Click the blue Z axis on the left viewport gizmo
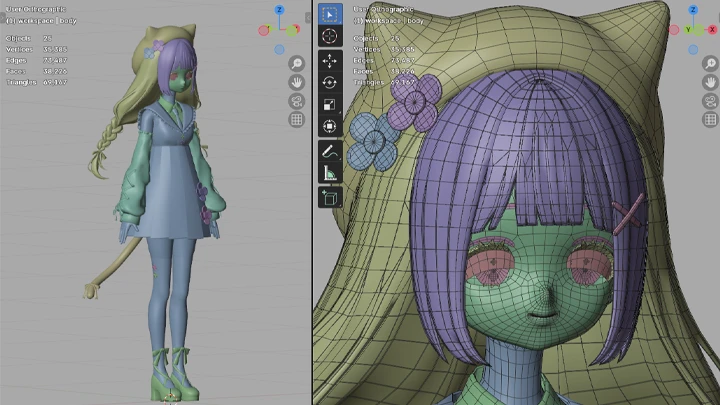Image resolution: width=720 pixels, height=405 pixels. click(278, 11)
